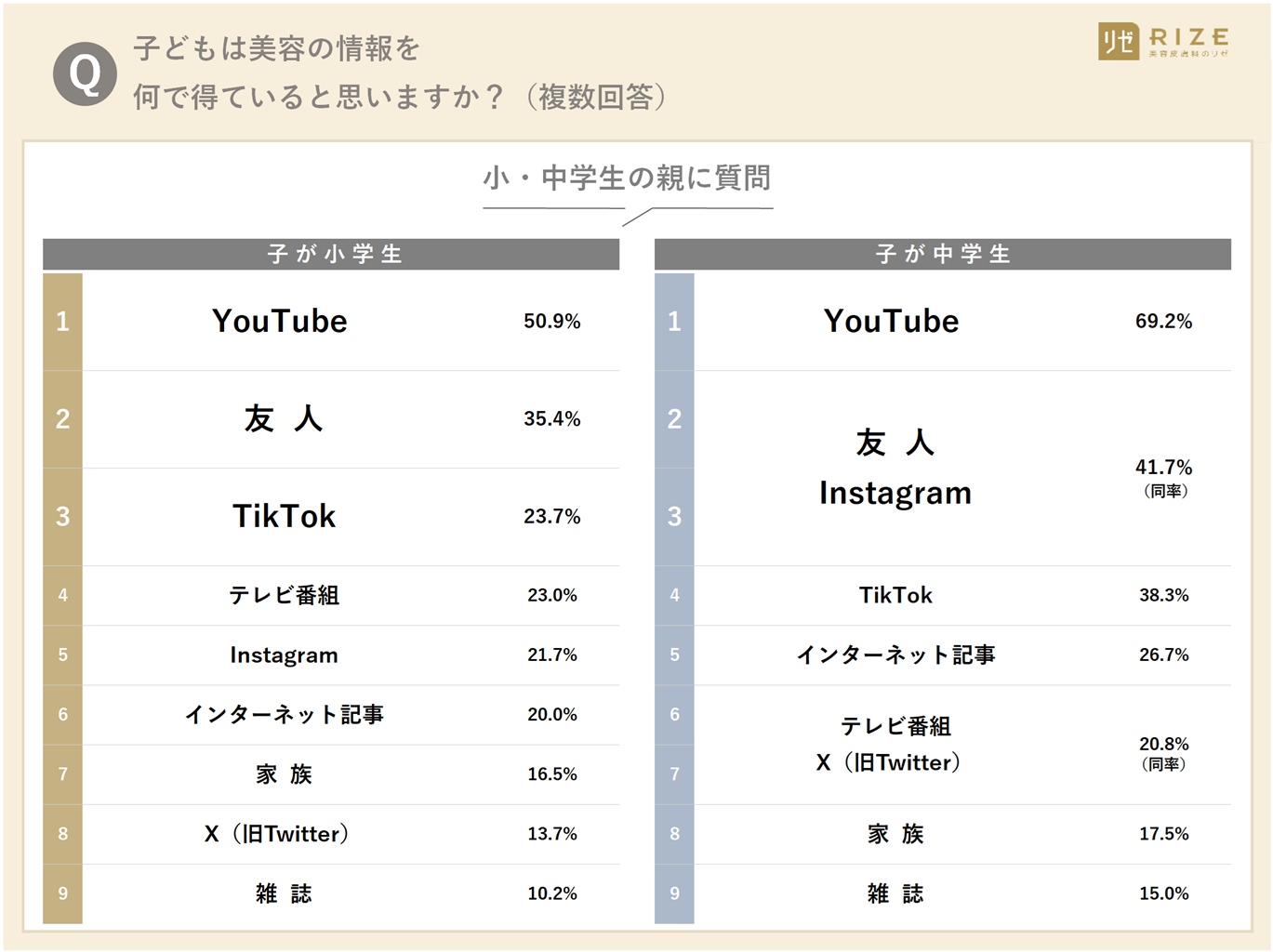Click "雑誌" in the 子が小学生 column
The height and width of the screenshot is (952, 1273).
[284, 893]
